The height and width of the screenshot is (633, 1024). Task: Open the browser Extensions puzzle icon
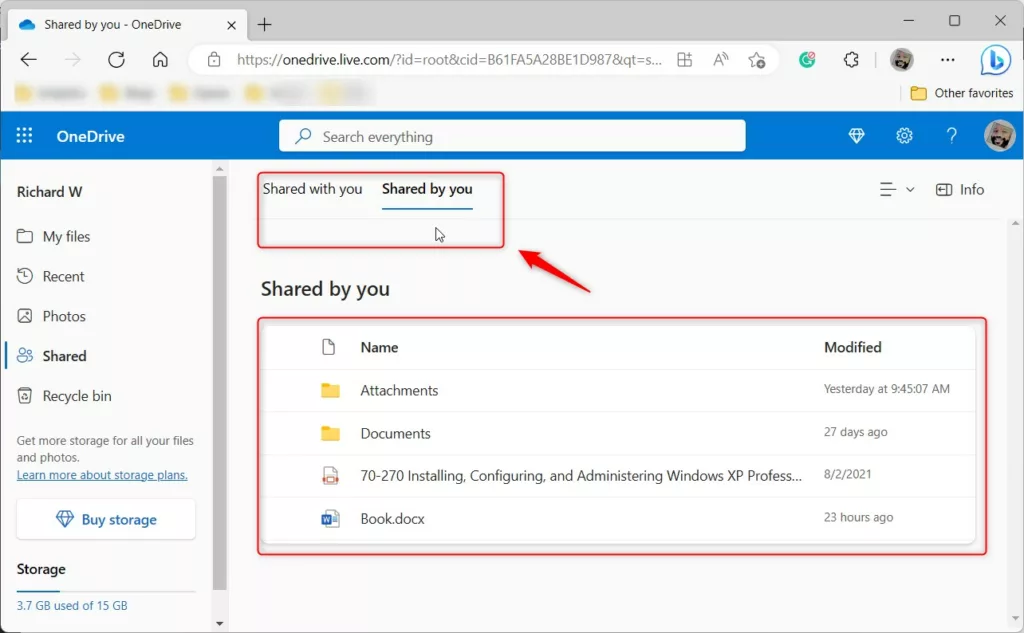click(x=851, y=59)
